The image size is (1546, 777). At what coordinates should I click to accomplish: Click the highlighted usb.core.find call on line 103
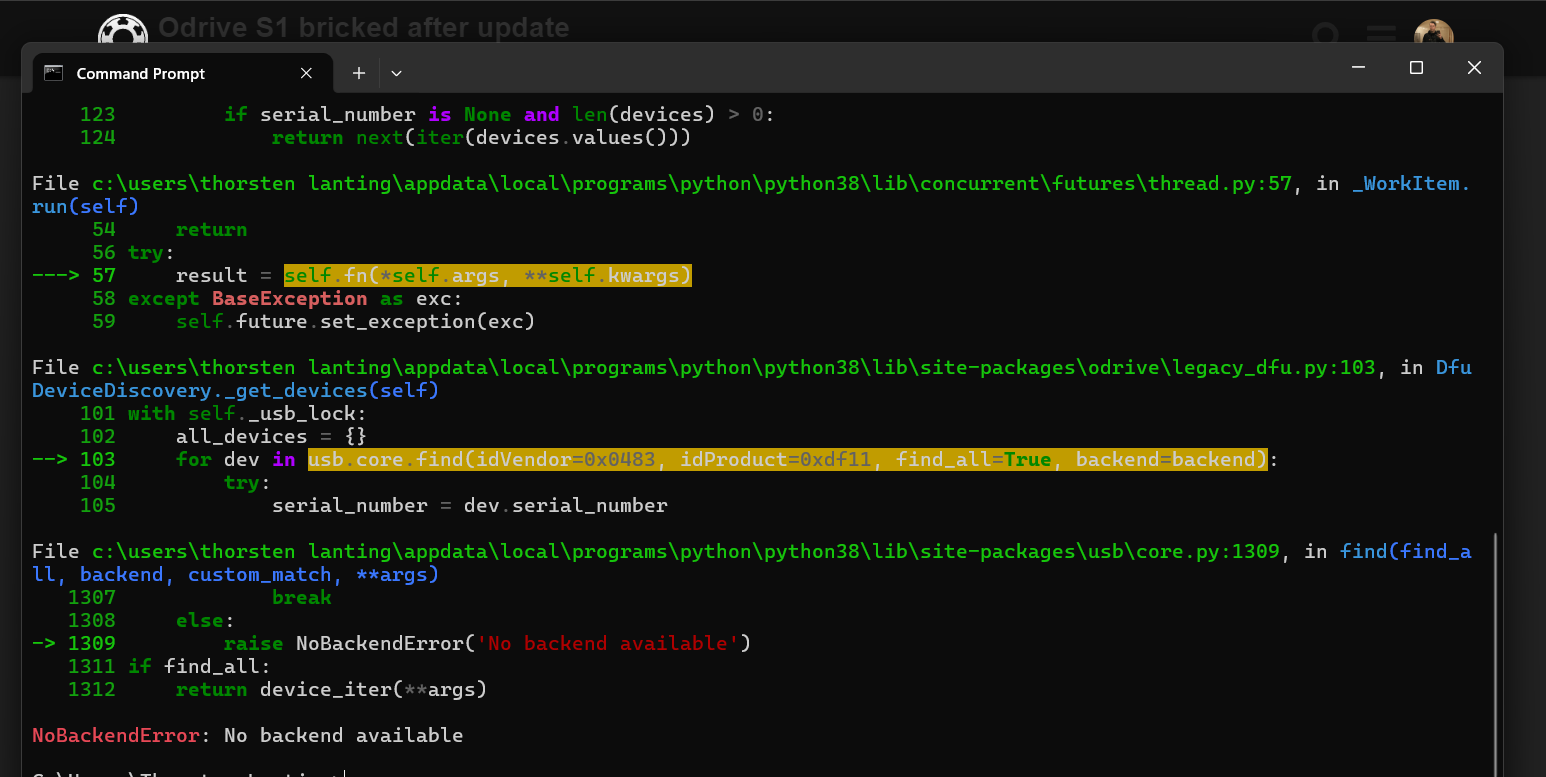coord(787,460)
